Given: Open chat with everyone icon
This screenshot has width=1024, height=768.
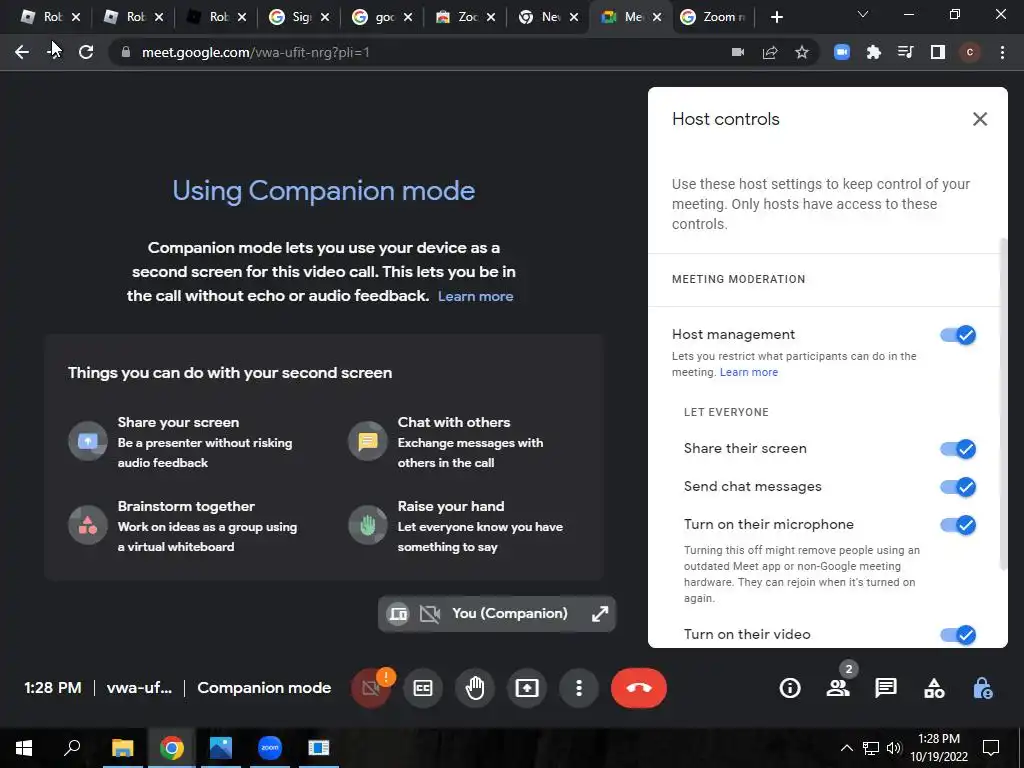Looking at the screenshot, I should [x=886, y=688].
